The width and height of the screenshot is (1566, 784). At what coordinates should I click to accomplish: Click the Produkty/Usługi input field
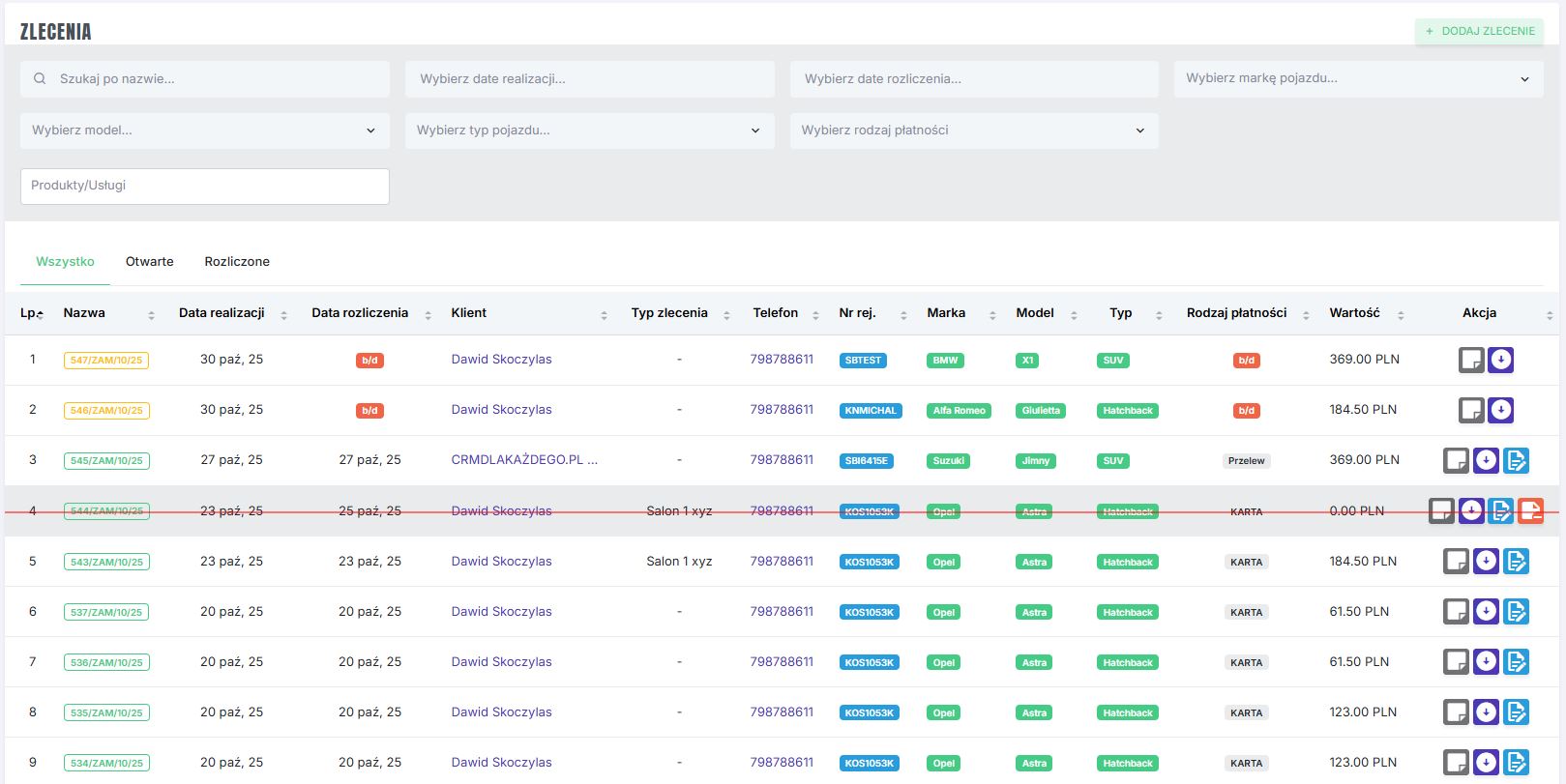click(204, 187)
